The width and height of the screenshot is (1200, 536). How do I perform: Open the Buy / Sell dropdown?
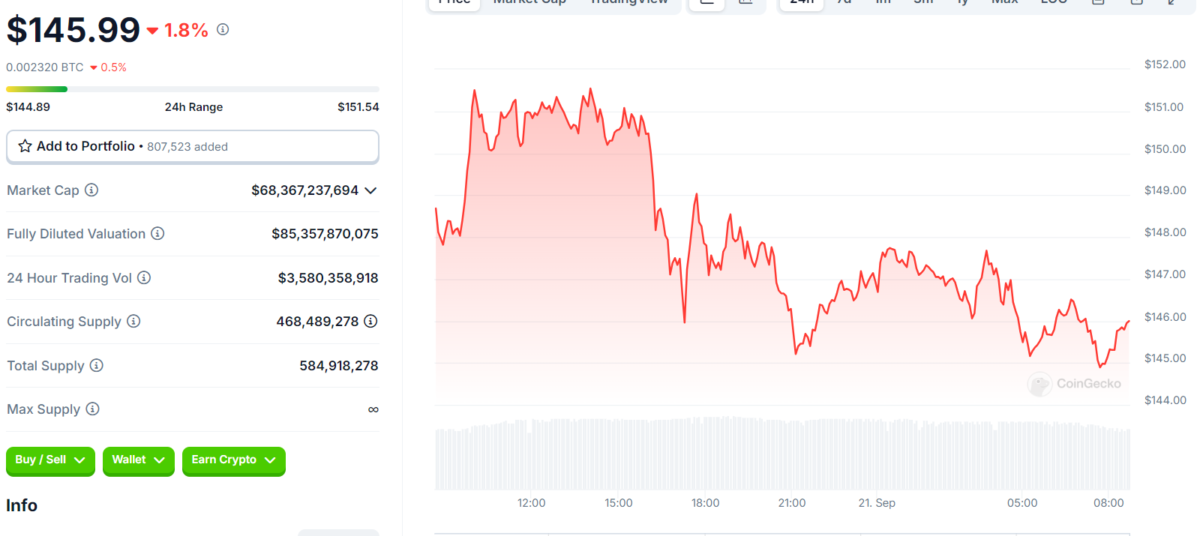(x=51, y=460)
